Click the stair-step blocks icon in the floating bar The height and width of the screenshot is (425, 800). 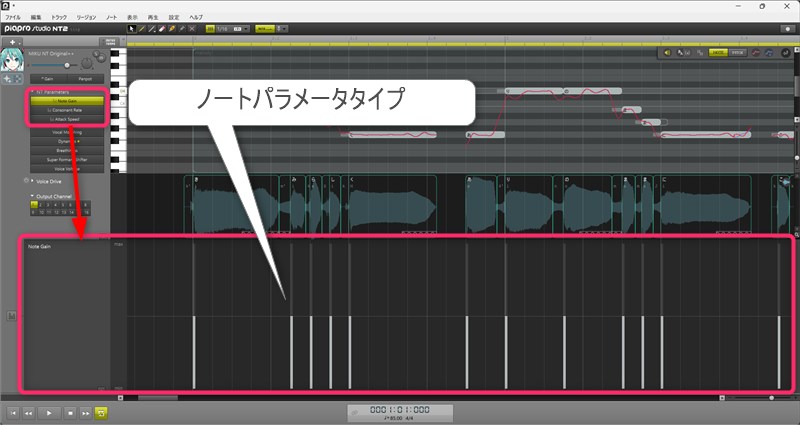700,53
